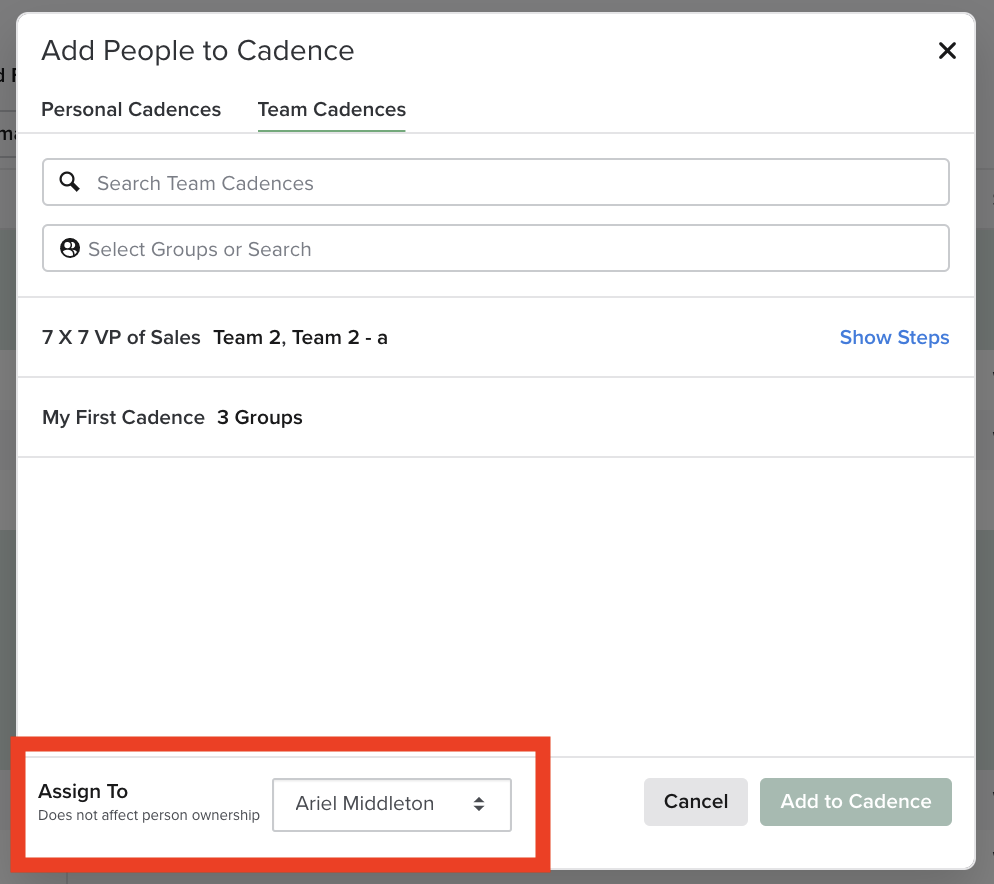Select the Team Cadences tab
Viewport: 994px width, 884px height.
(332, 109)
